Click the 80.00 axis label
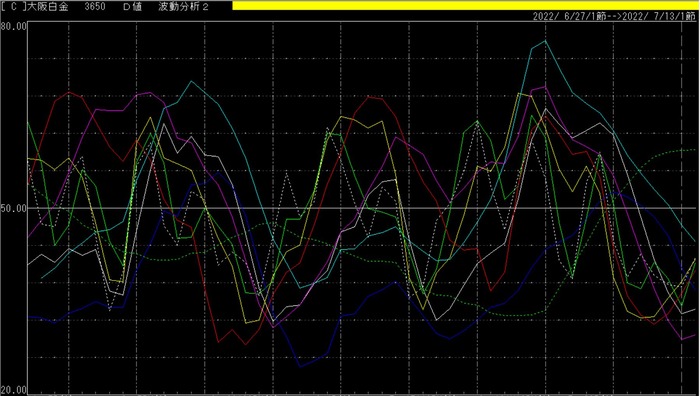The height and width of the screenshot is (396, 700). click(x=14, y=26)
